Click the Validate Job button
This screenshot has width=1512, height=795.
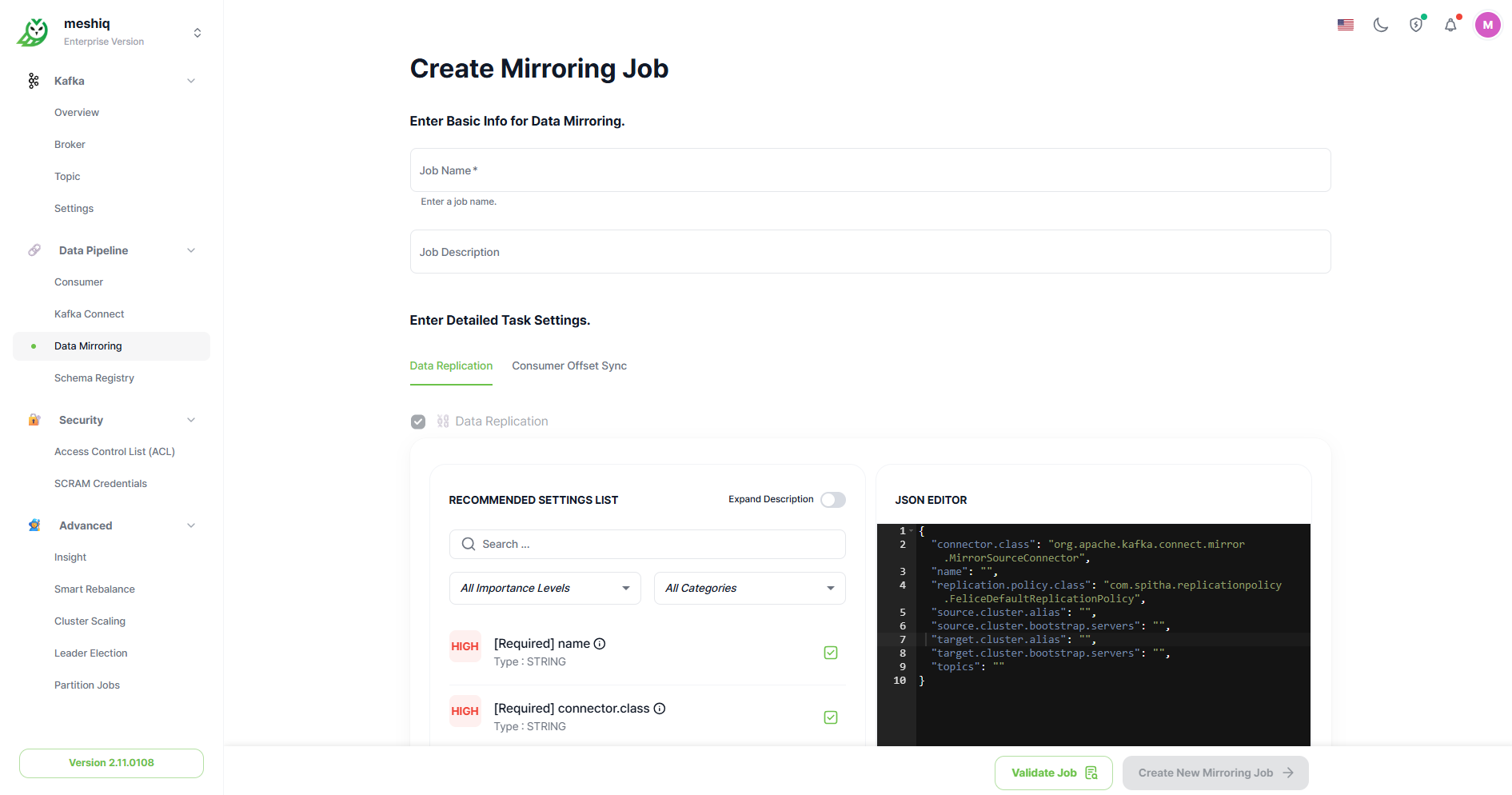coord(1053,773)
